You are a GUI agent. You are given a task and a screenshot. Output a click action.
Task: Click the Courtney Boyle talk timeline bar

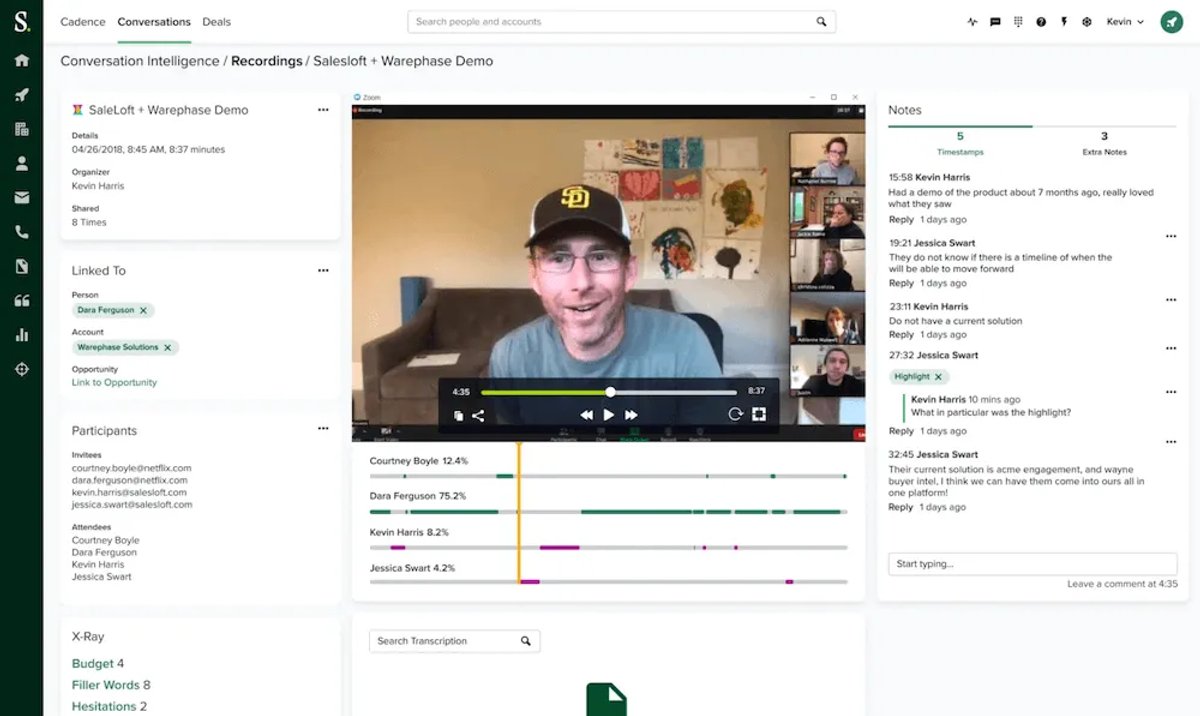[x=608, y=476]
